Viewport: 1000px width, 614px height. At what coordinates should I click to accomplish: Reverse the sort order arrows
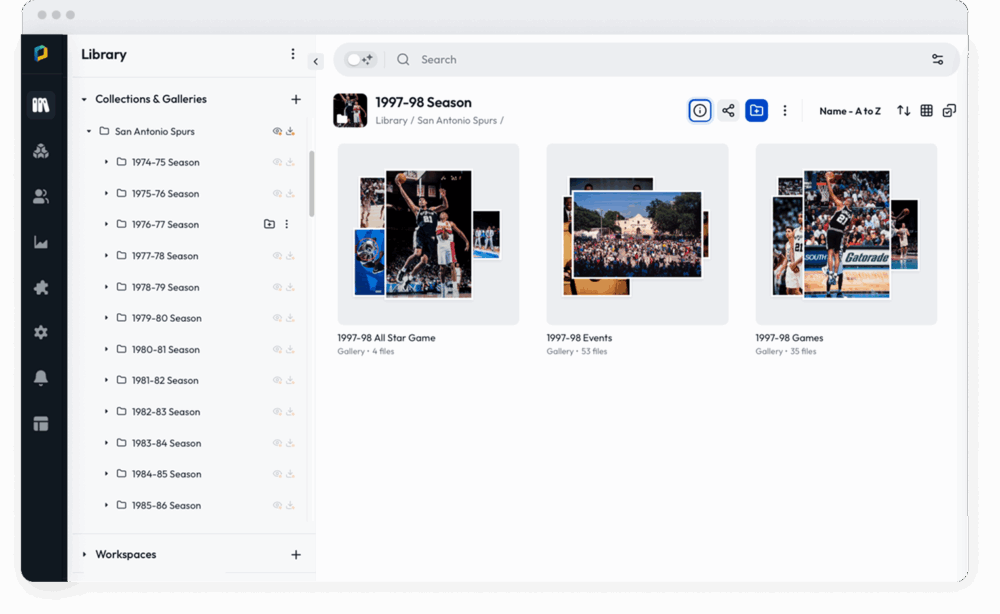click(903, 111)
